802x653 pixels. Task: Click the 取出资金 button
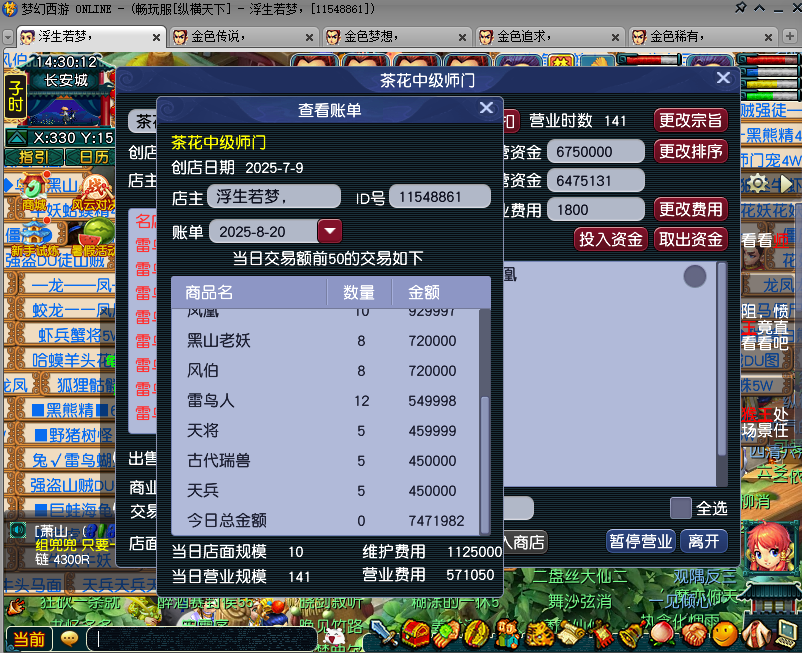(x=690, y=239)
